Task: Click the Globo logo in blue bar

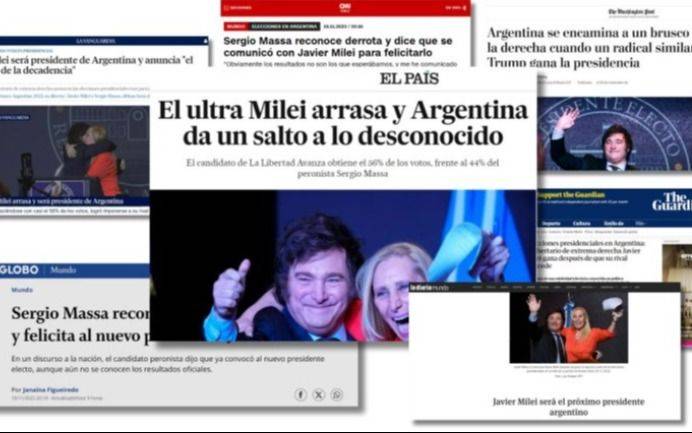Action: pyautogui.click(x=19, y=270)
